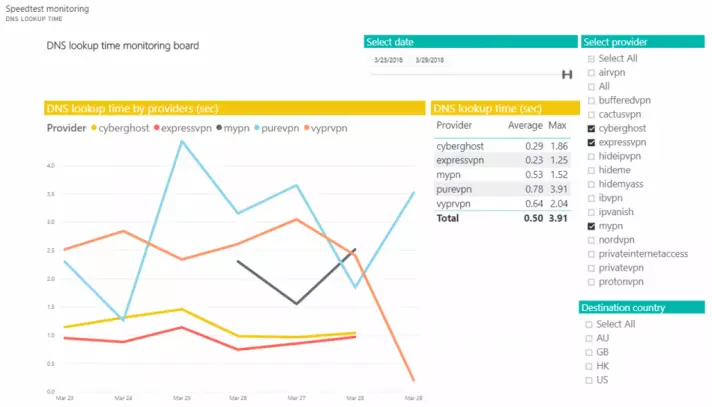This screenshot has width=712, height=407.
Task: Click the cyberghost yellow legend dot
Action: [94, 128]
